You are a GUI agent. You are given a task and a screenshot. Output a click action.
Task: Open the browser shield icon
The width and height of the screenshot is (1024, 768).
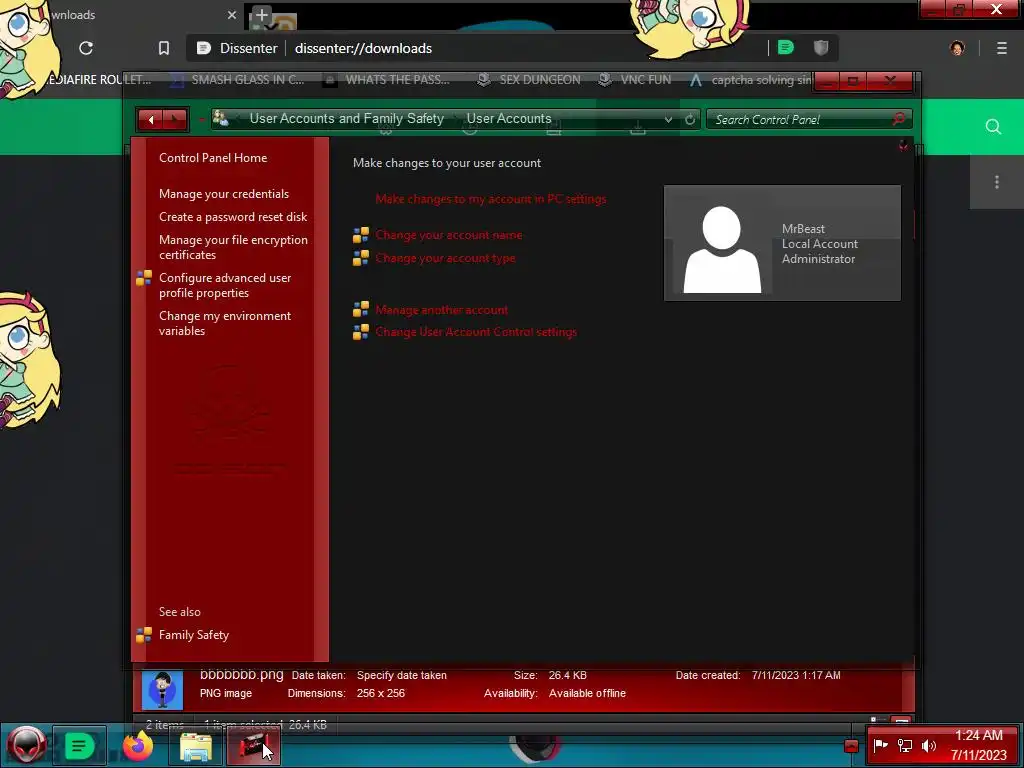tap(821, 48)
